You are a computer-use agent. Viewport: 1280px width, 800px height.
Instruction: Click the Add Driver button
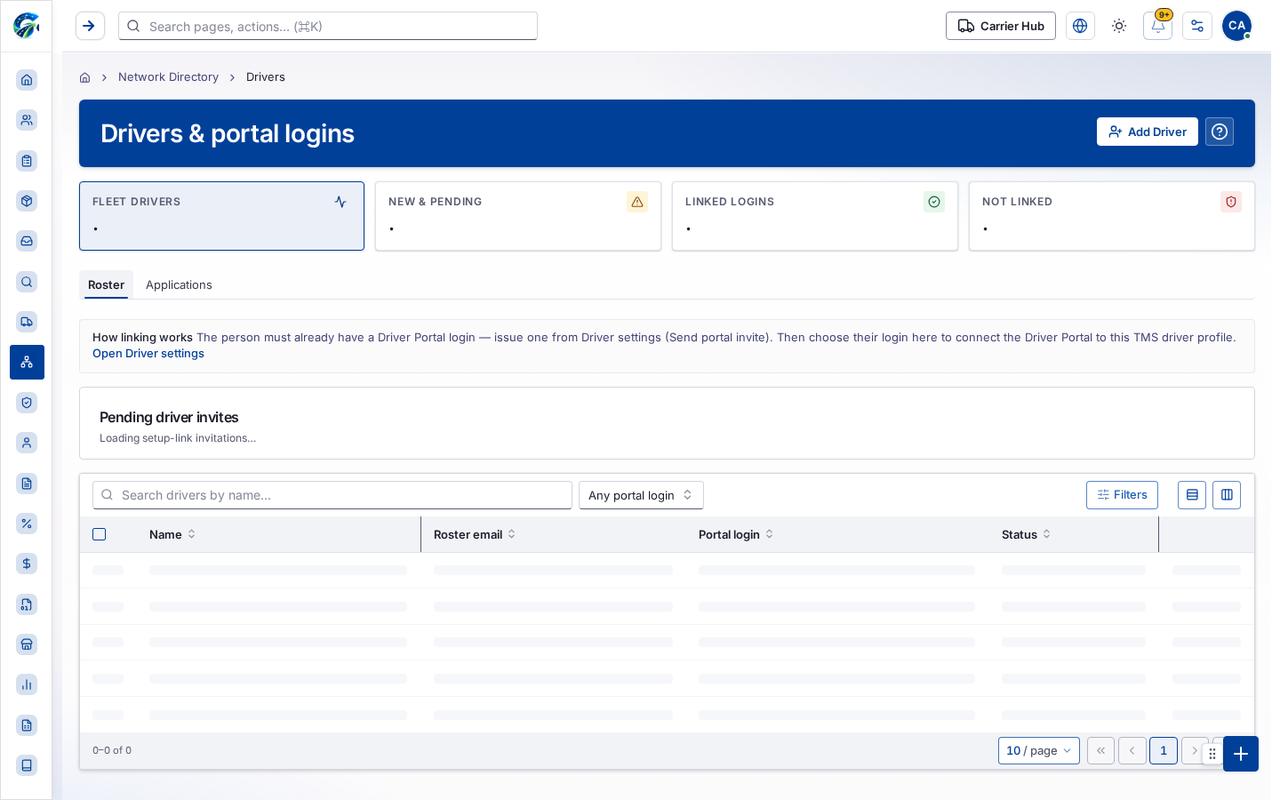coord(1147,132)
